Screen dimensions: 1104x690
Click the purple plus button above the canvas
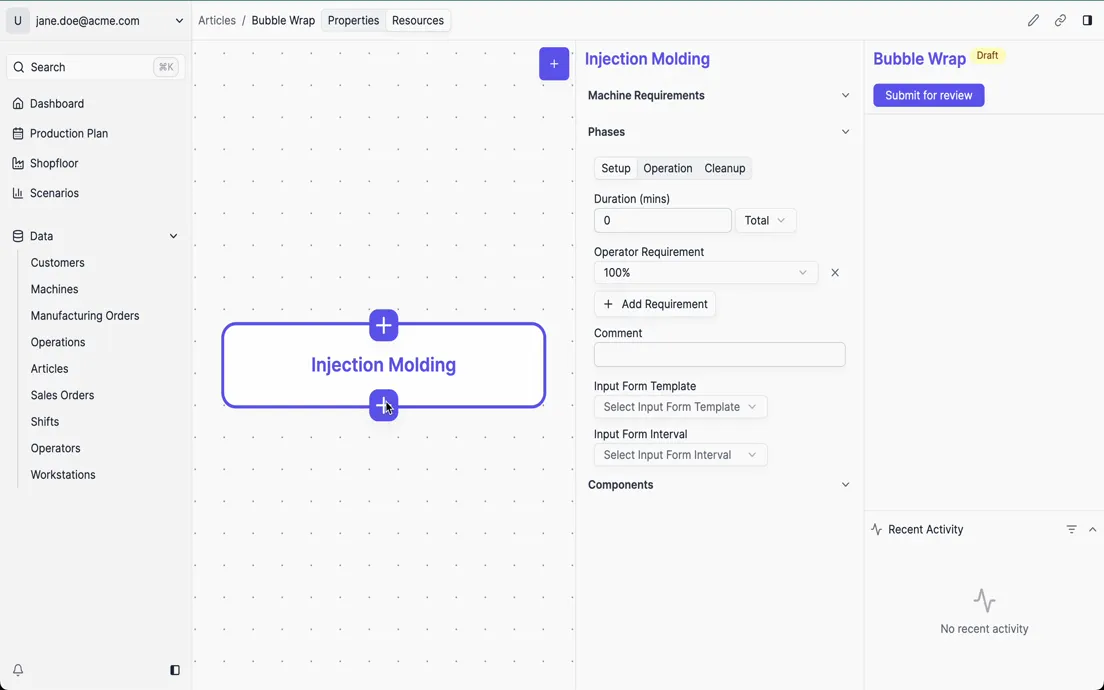[554, 64]
